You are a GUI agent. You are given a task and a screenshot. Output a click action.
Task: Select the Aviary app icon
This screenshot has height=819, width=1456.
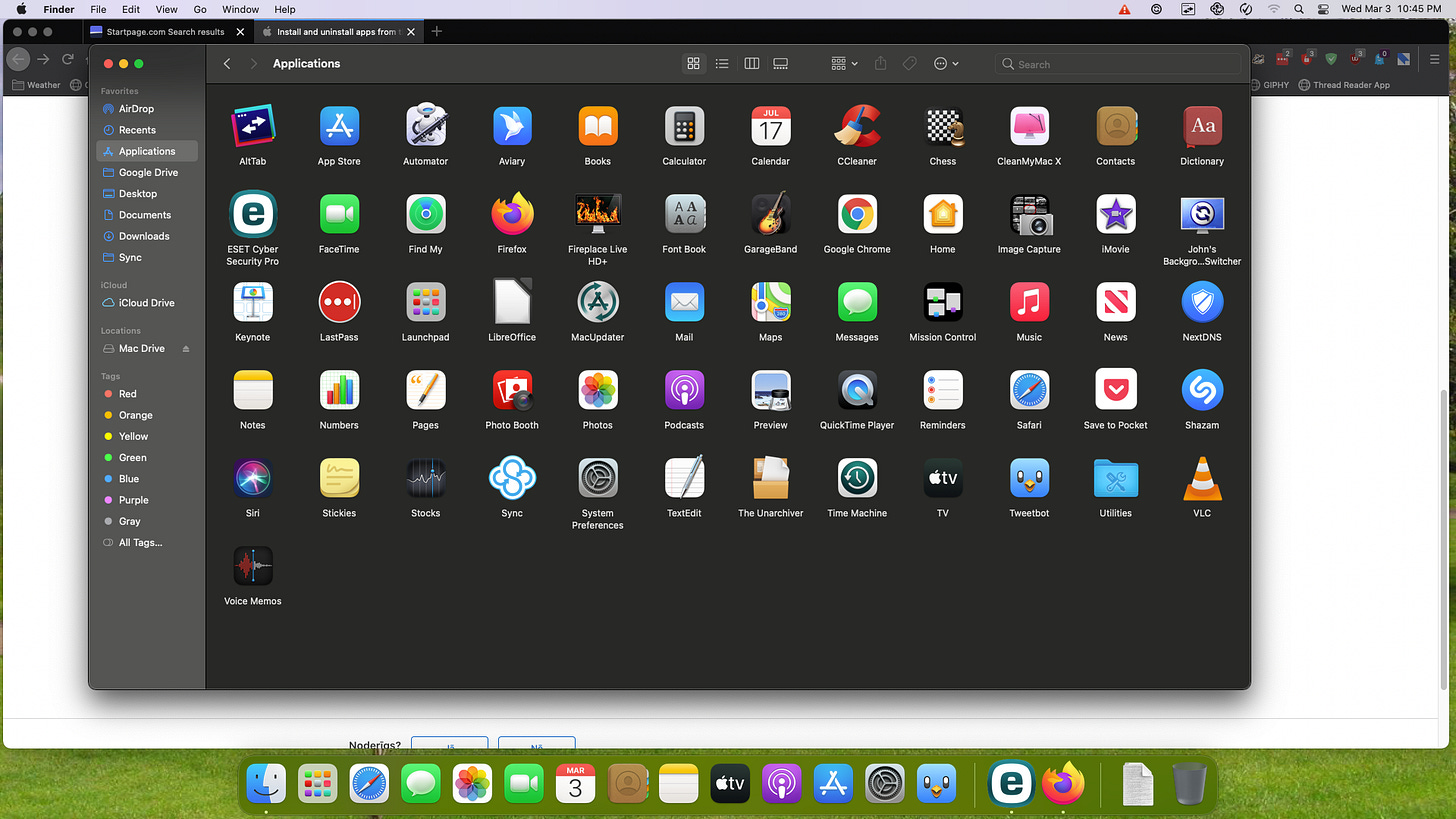[x=512, y=127]
